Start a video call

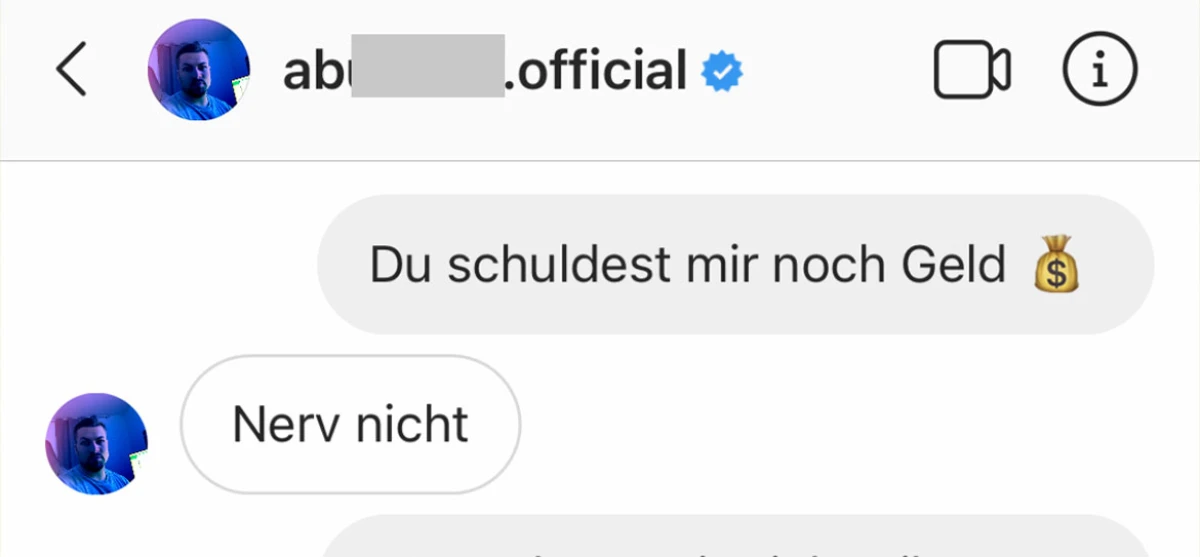tap(971, 72)
